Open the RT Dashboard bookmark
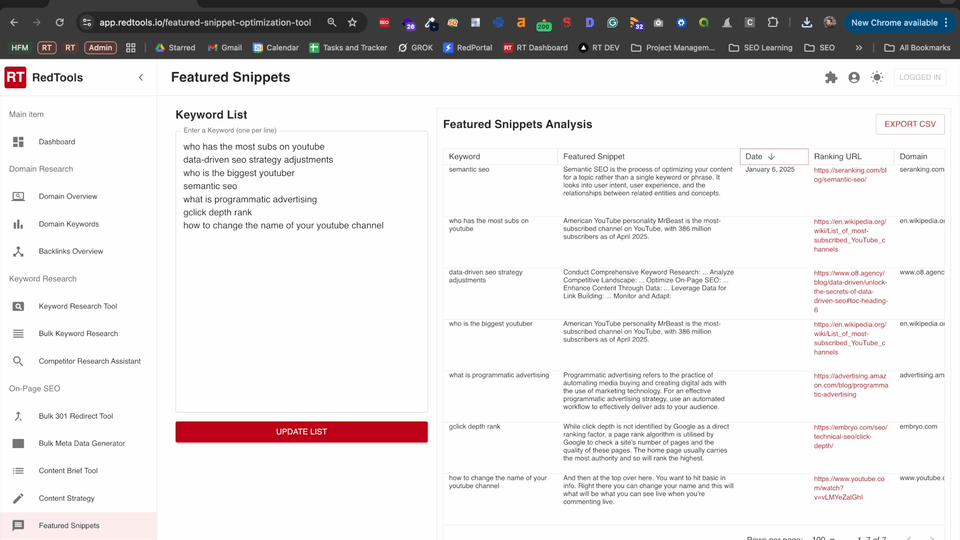This screenshot has width=960, height=540. tap(536, 48)
